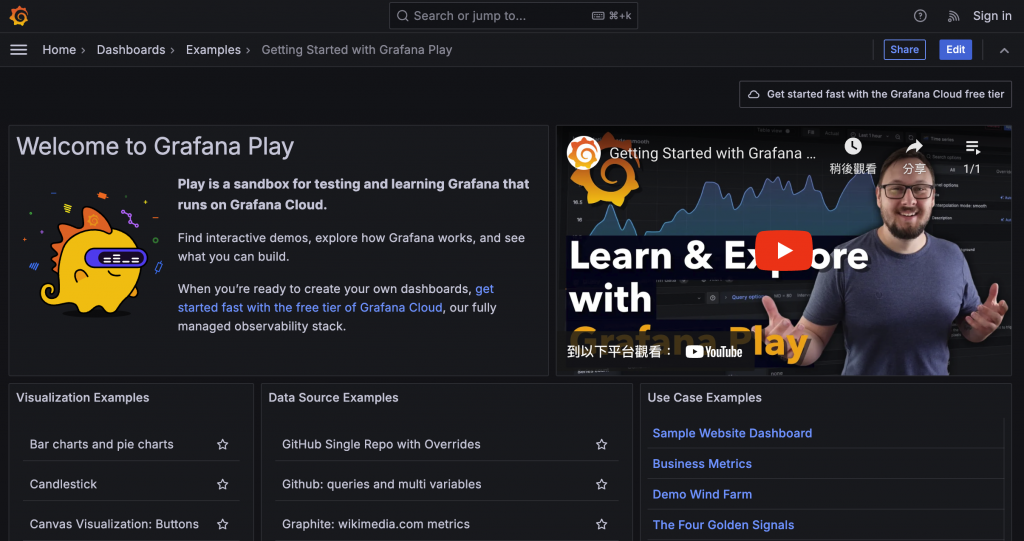Click the Use Case Examples panel title
The image size is (1024, 541).
click(704, 397)
